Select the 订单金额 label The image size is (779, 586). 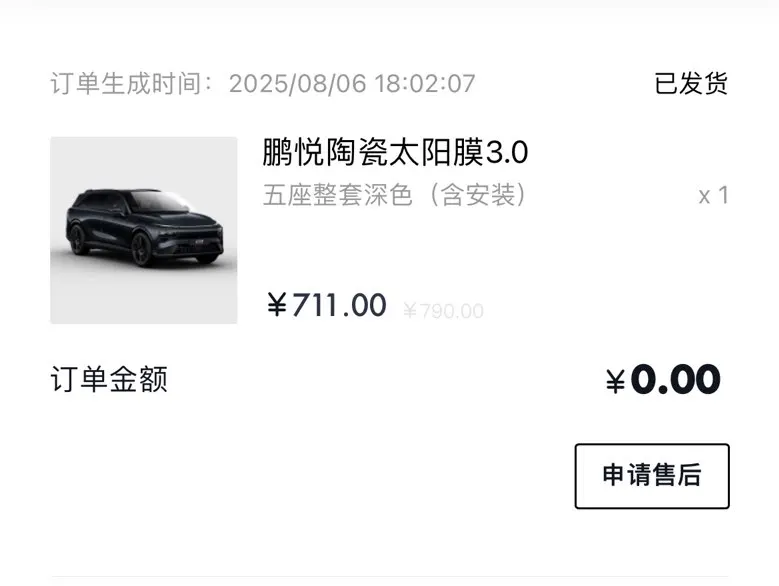(109, 379)
